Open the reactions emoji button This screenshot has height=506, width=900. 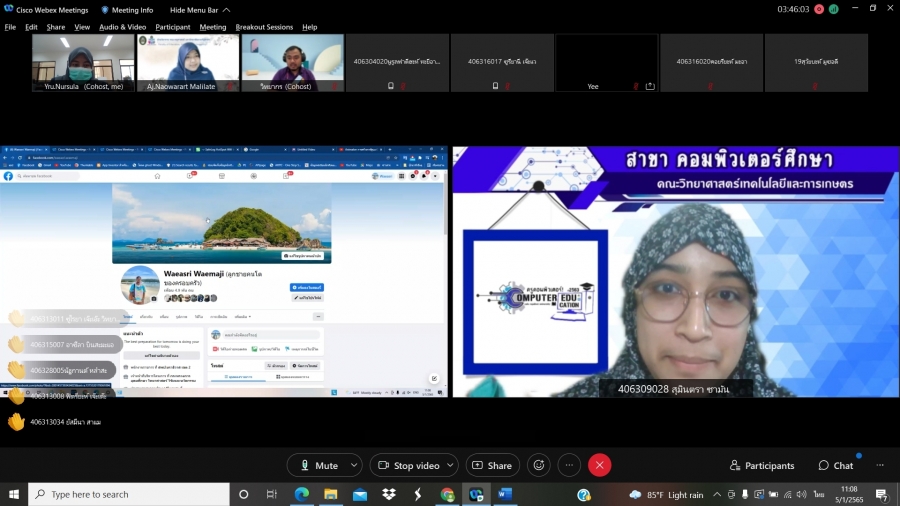(539, 465)
